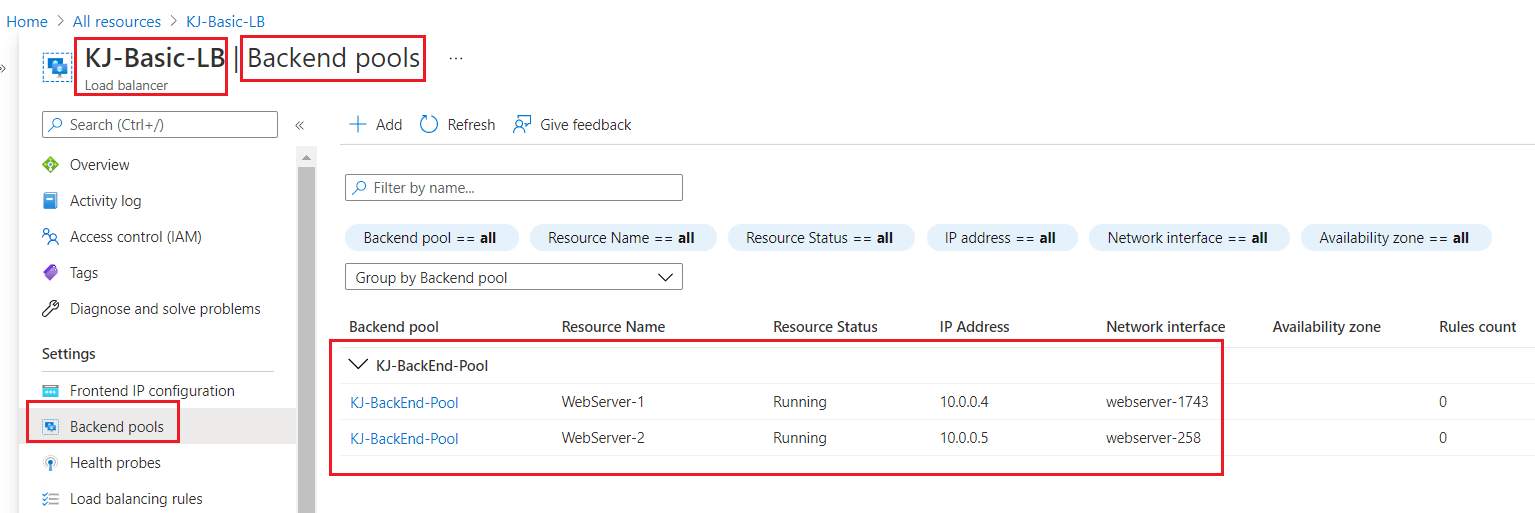
Task: Click the Add button
Action: coord(375,124)
